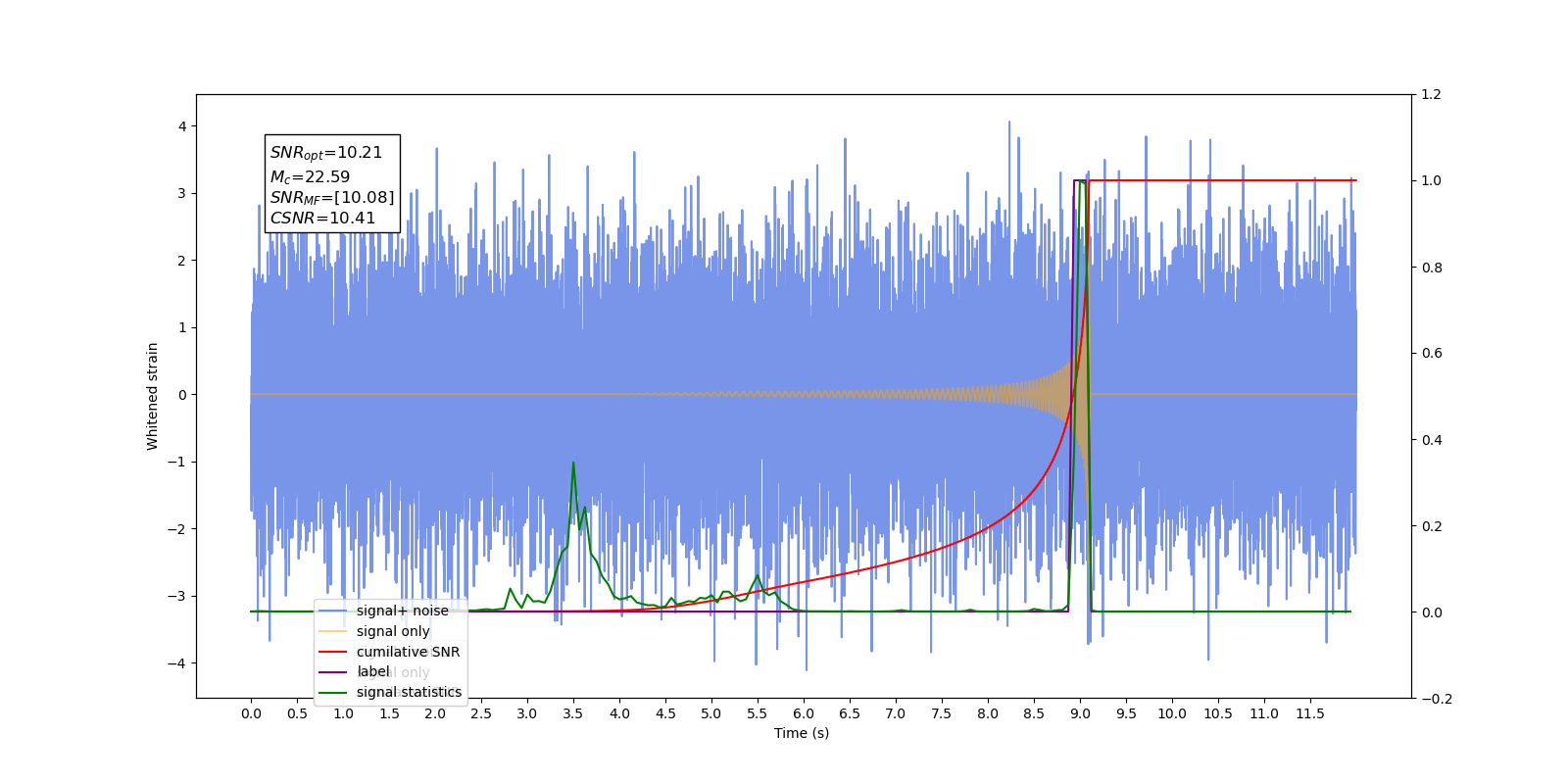Click the CSNR=10.41 annotation line

click(322, 219)
